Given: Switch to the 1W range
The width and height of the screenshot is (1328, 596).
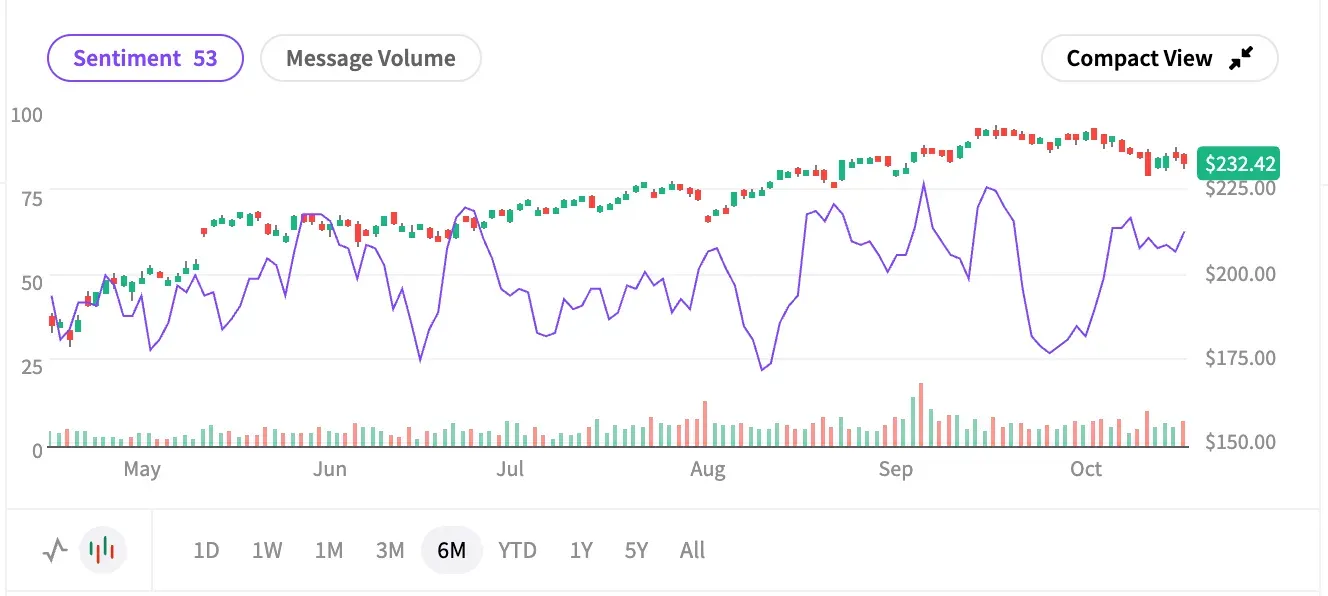Looking at the screenshot, I should click(267, 550).
